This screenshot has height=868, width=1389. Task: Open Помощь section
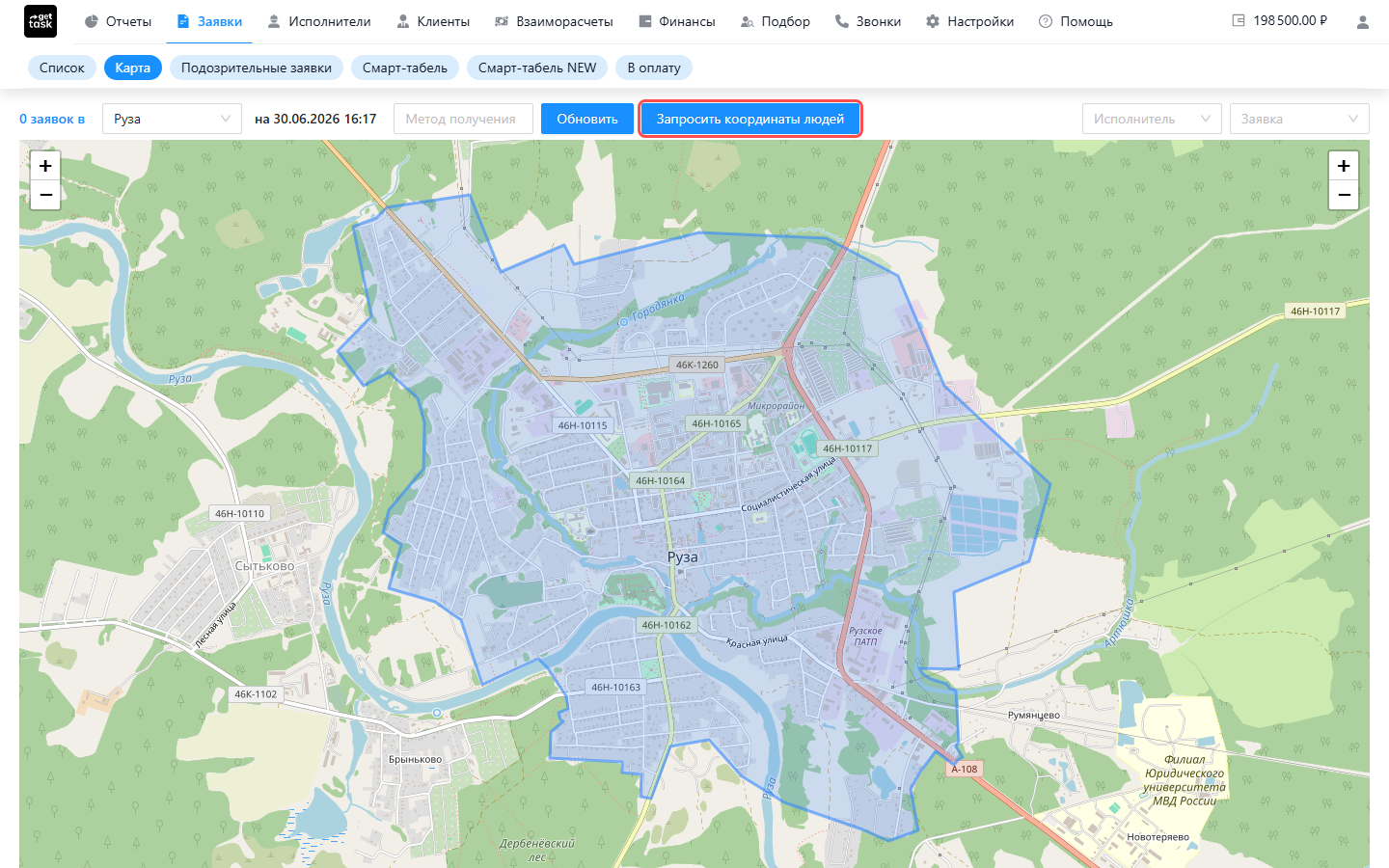(1076, 21)
